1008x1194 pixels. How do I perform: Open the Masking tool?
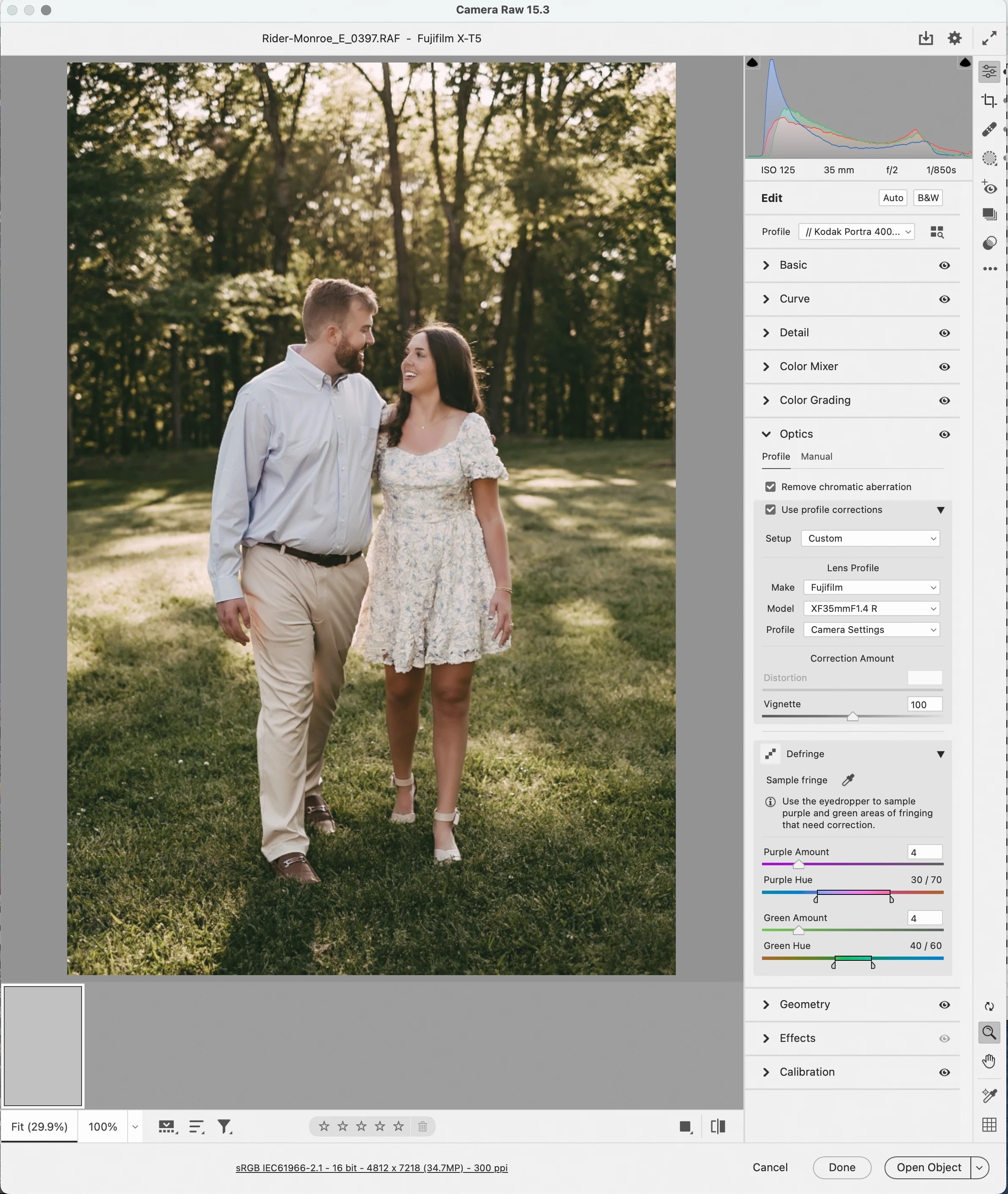[x=989, y=158]
